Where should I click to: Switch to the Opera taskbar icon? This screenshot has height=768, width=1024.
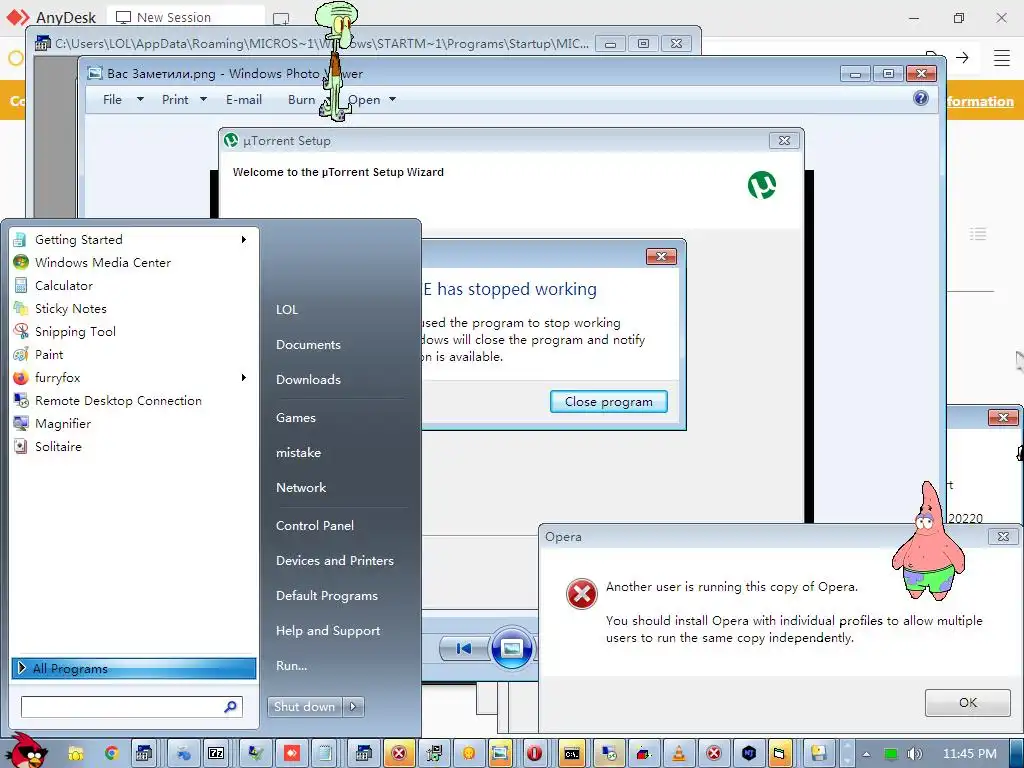click(x=535, y=754)
